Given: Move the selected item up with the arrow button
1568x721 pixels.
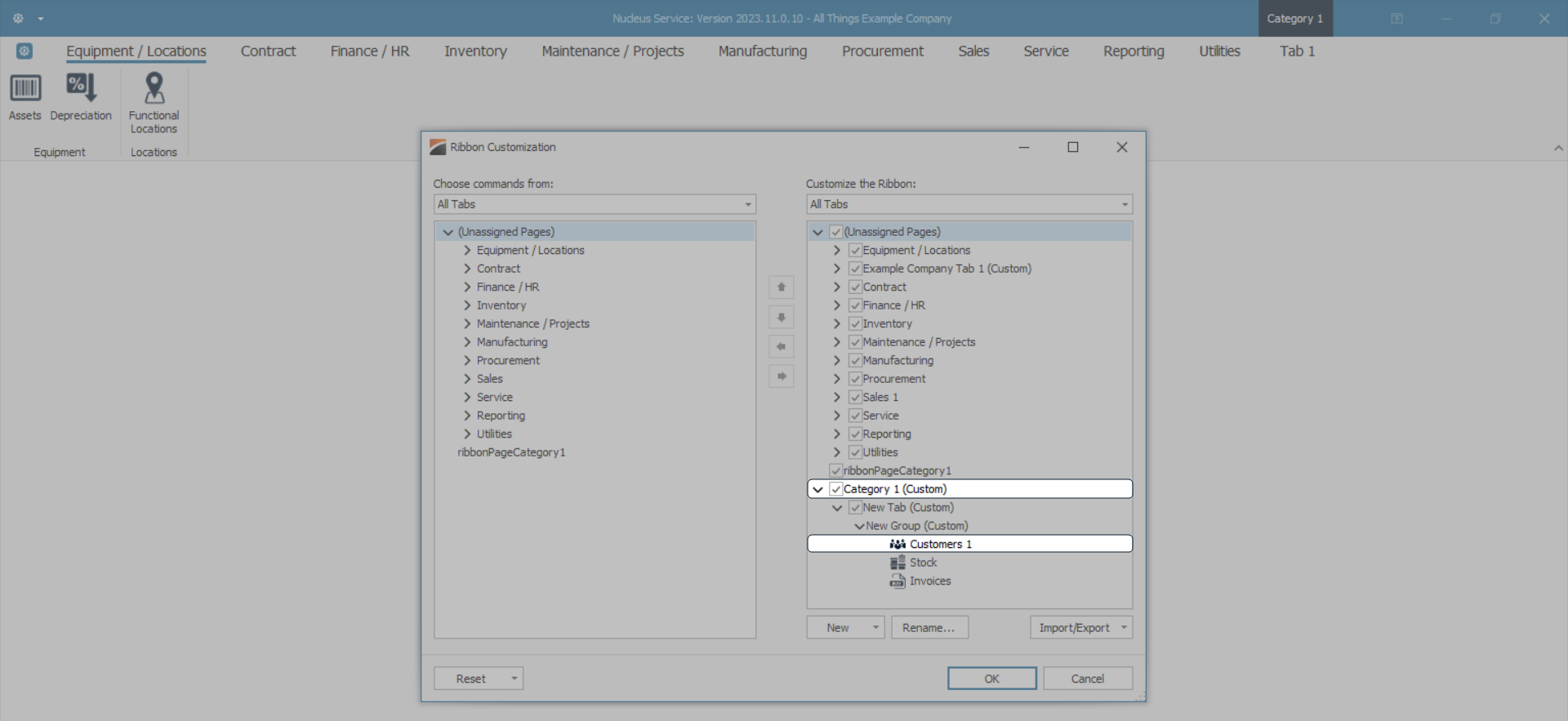Looking at the screenshot, I should point(782,287).
